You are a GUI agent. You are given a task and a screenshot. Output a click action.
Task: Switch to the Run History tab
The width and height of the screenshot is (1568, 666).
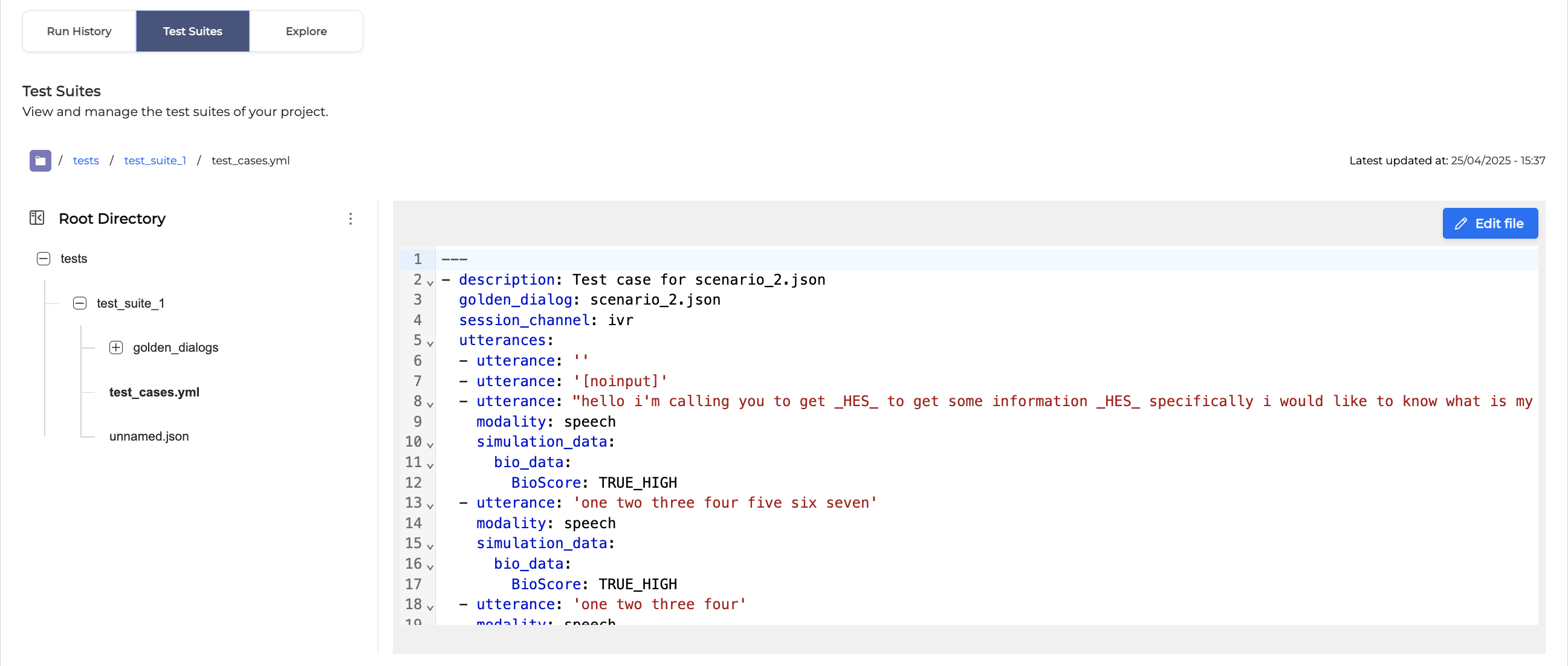click(79, 31)
